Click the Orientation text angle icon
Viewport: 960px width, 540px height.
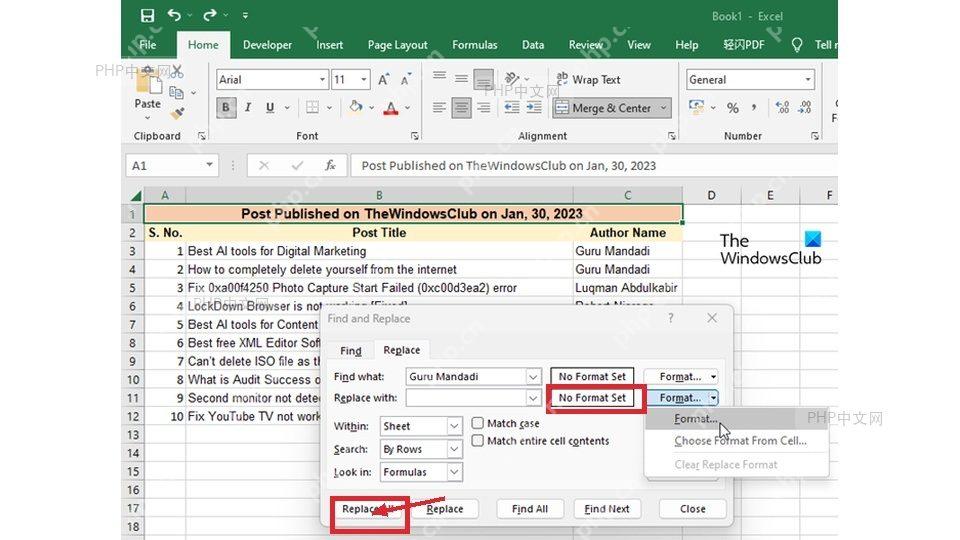point(512,78)
